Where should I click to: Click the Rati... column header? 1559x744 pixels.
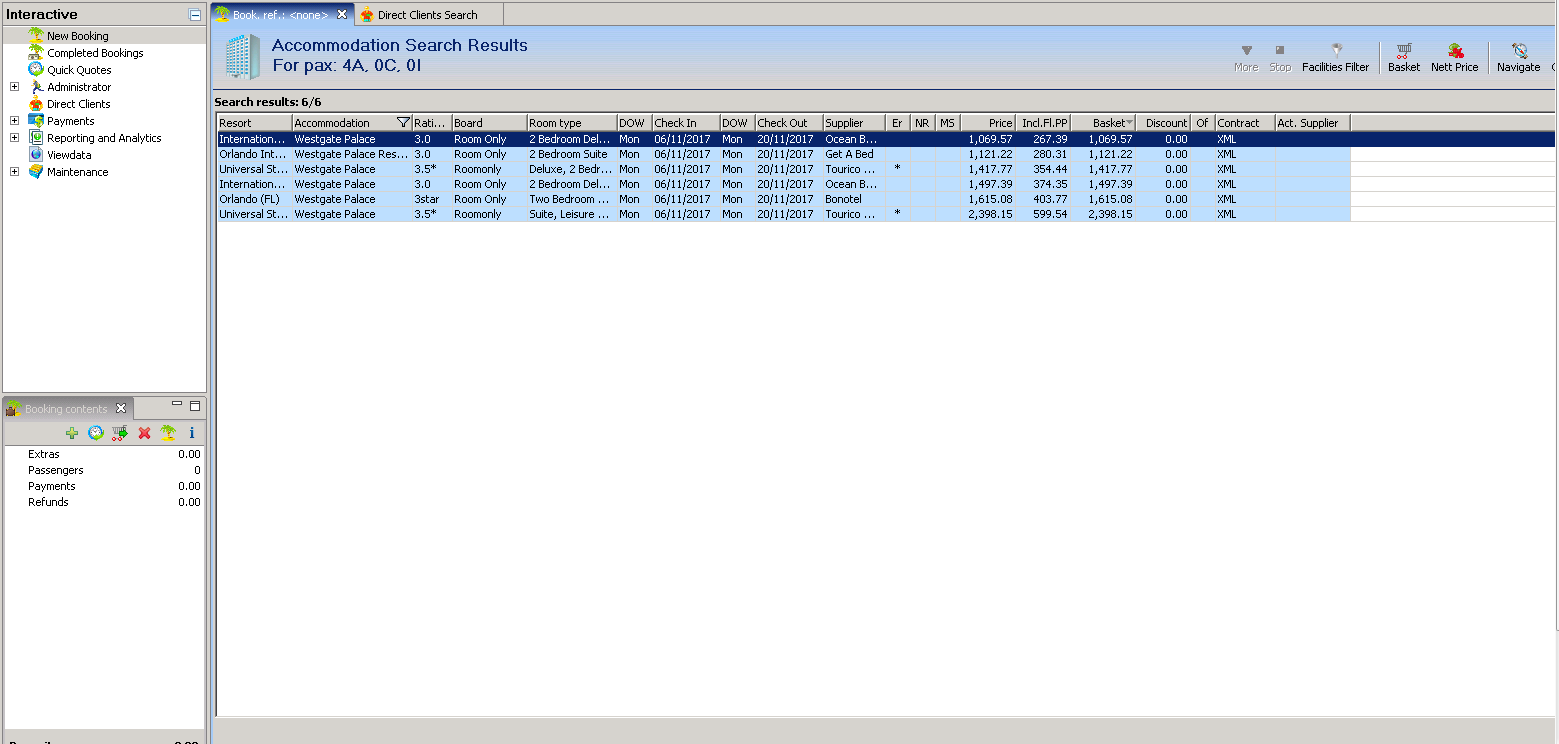pyautogui.click(x=432, y=123)
